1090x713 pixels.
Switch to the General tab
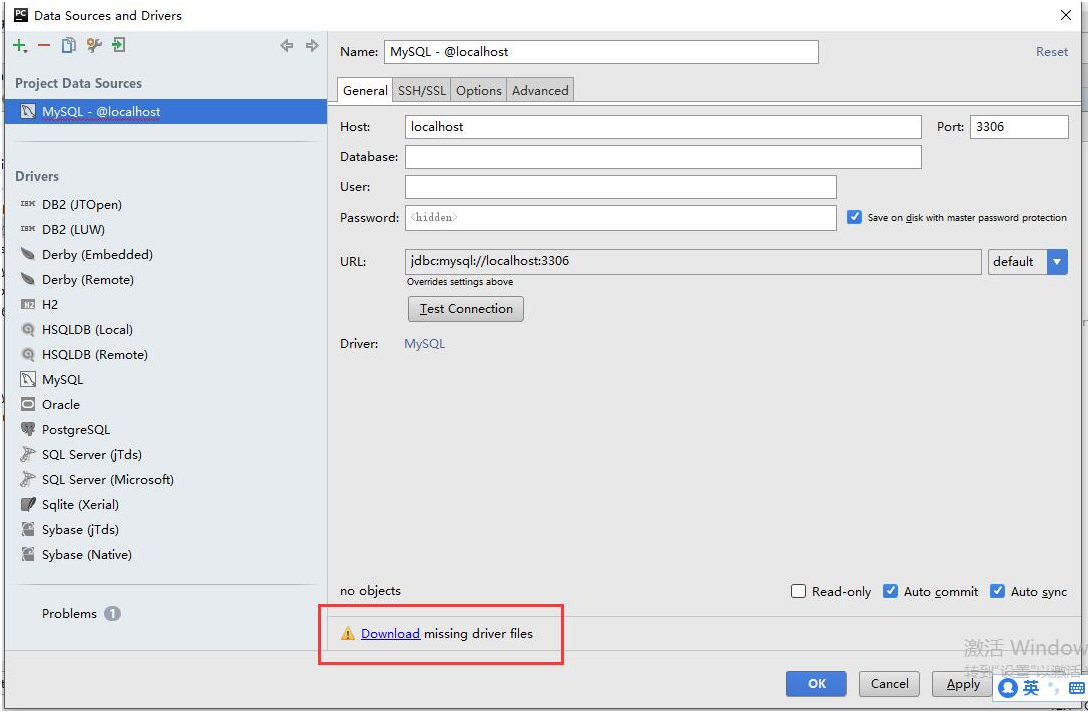pos(365,90)
